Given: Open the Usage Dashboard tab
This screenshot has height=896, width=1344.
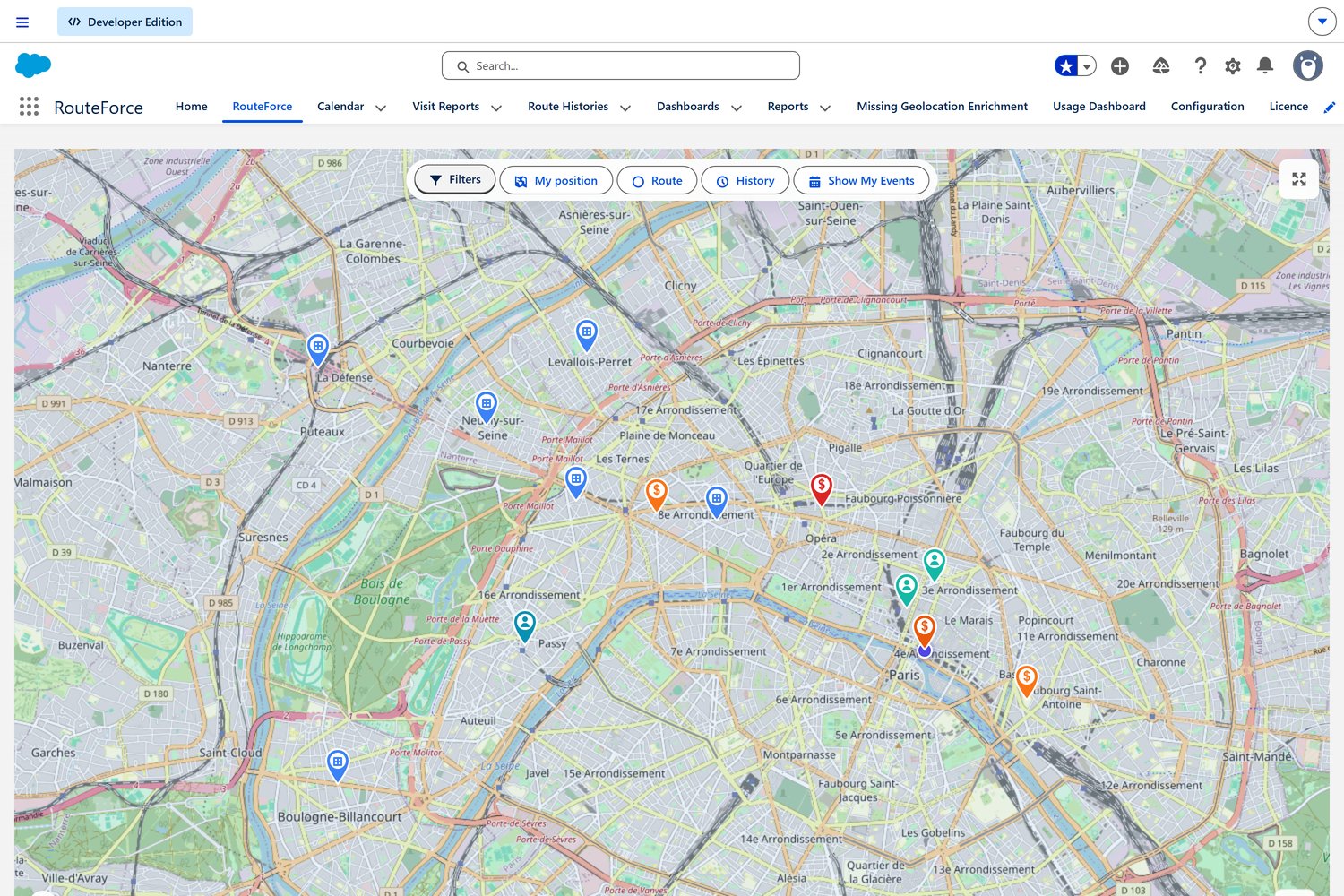Looking at the screenshot, I should [1098, 107].
